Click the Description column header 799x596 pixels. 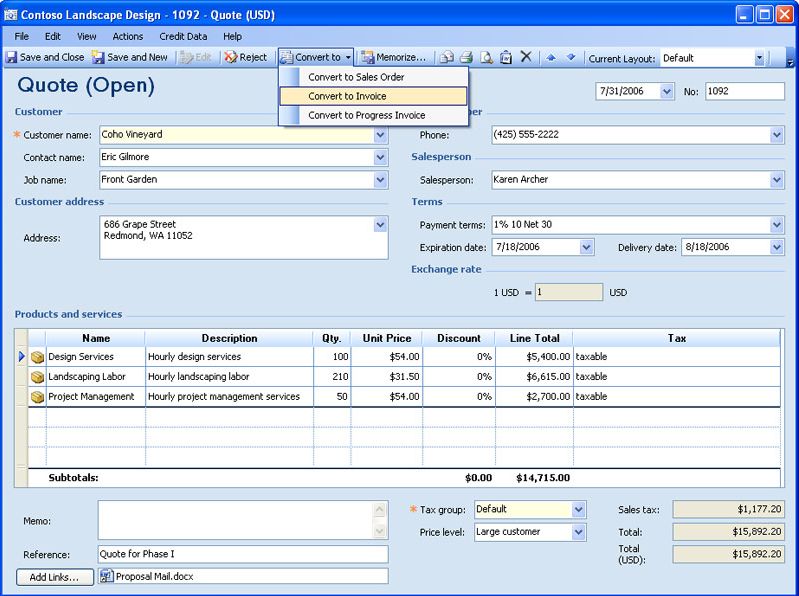click(229, 338)
